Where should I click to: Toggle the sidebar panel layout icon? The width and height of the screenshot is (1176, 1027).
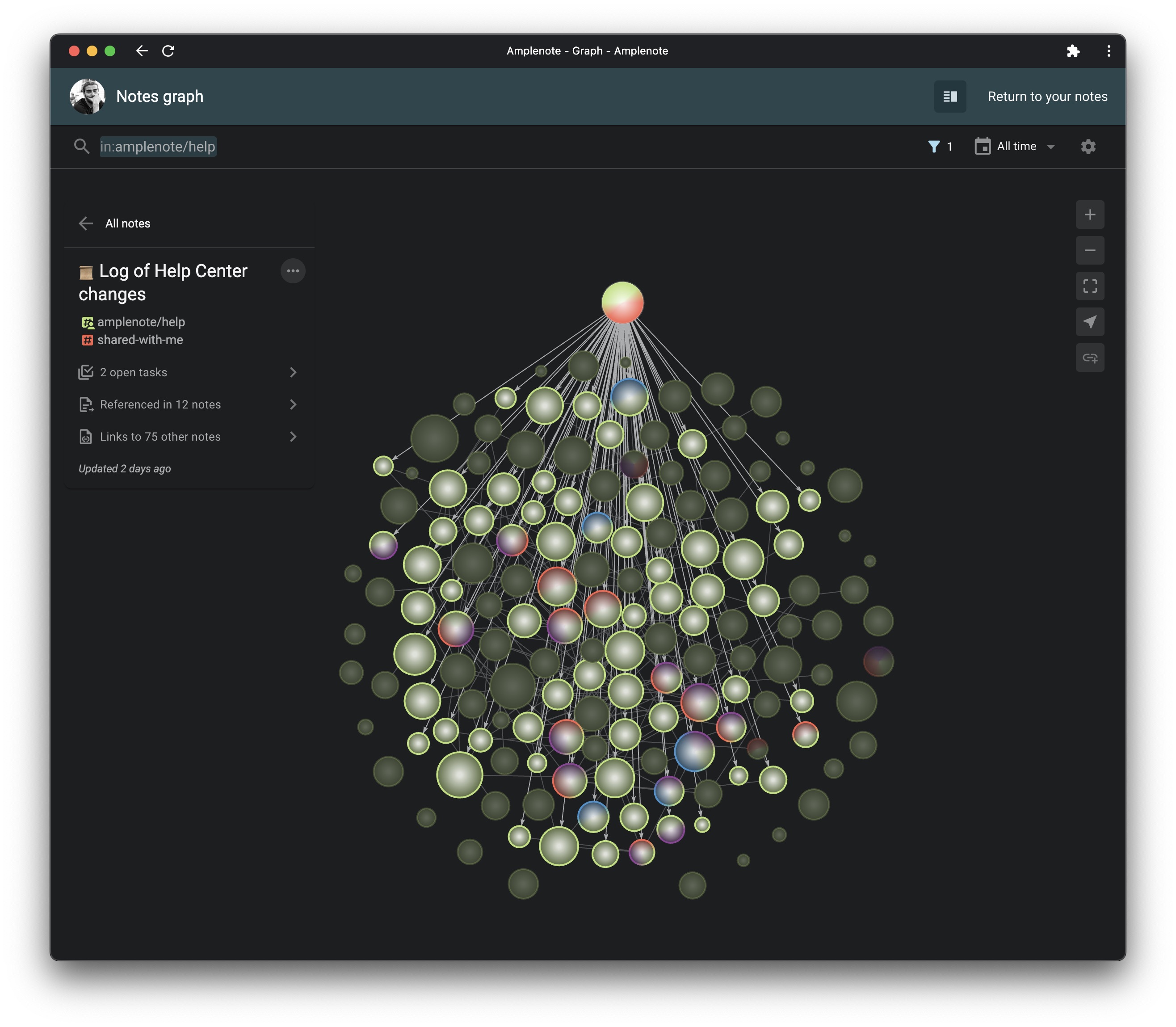pos(950,96)
